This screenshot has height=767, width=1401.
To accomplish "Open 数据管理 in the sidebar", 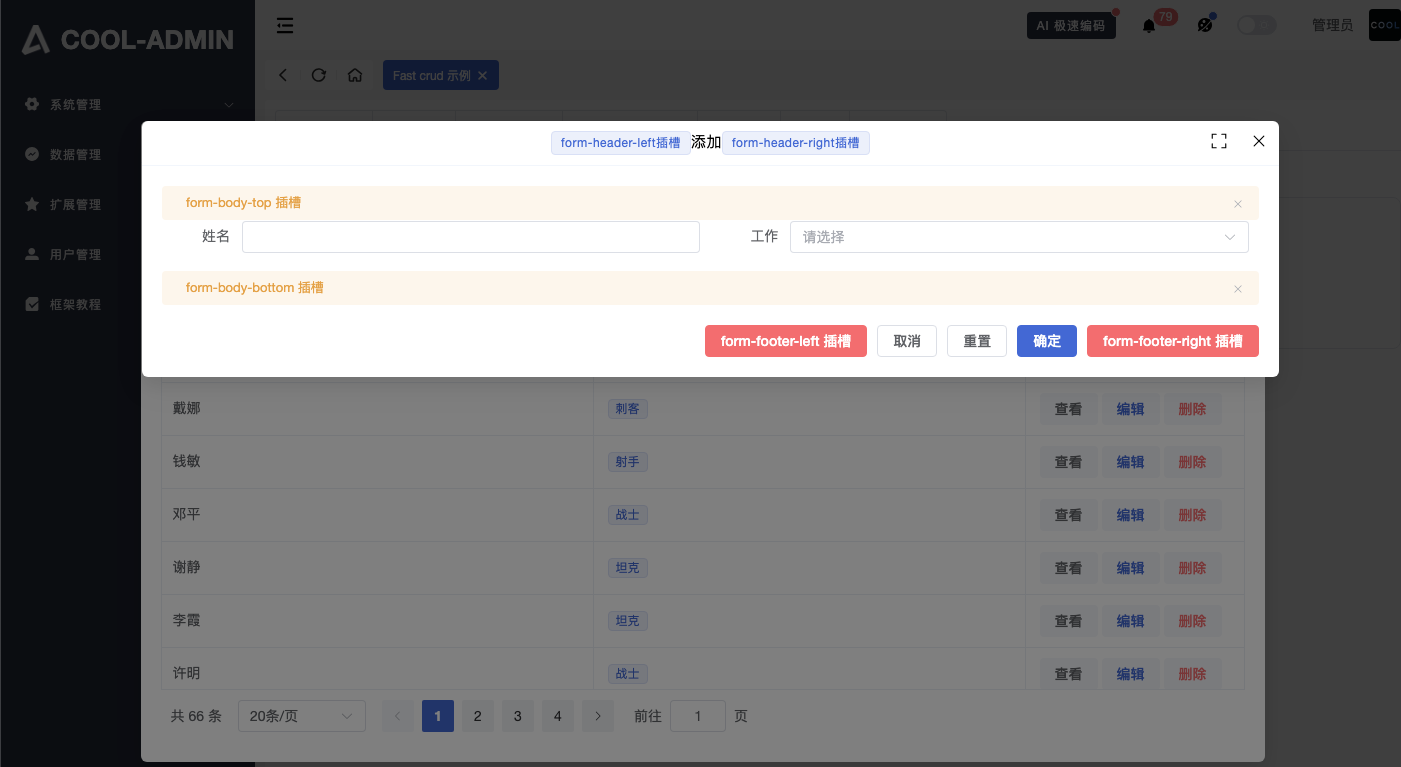I will (x=76, y=155).
